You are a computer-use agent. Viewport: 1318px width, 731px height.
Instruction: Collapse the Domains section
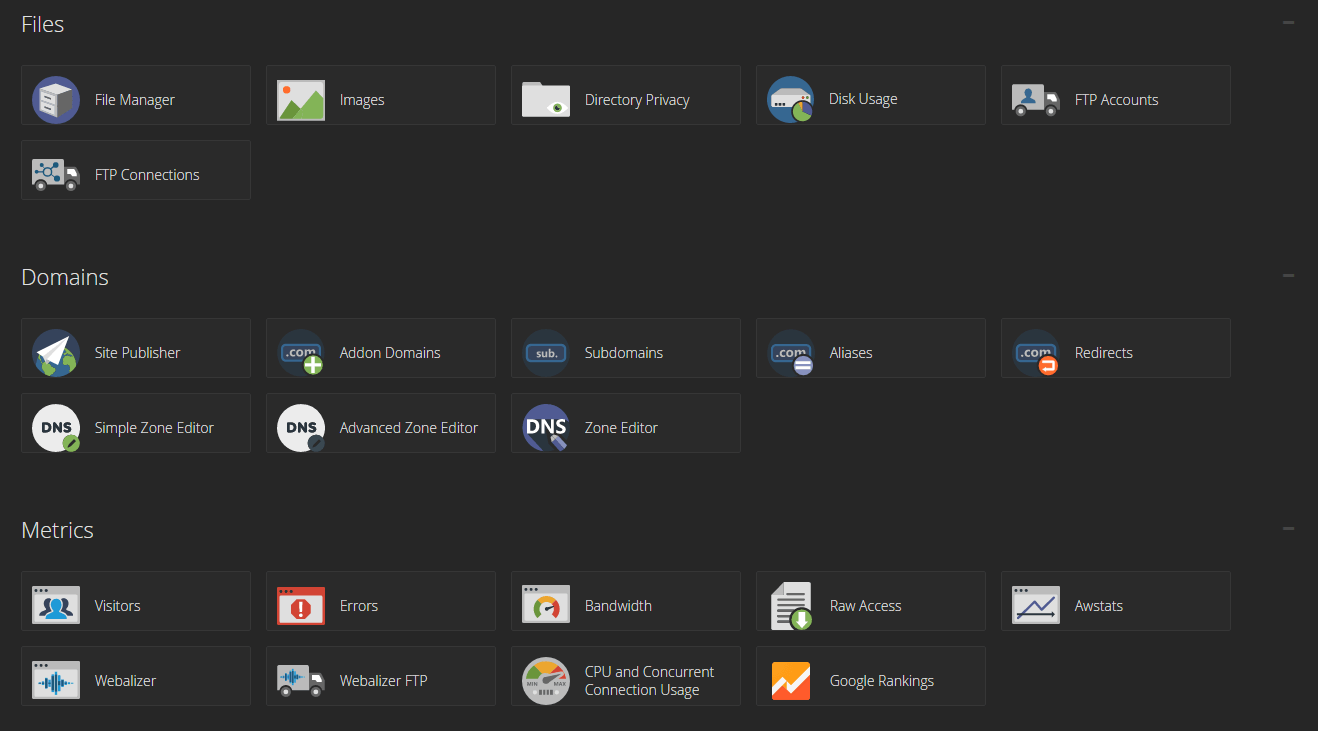tap(1288, 276)
